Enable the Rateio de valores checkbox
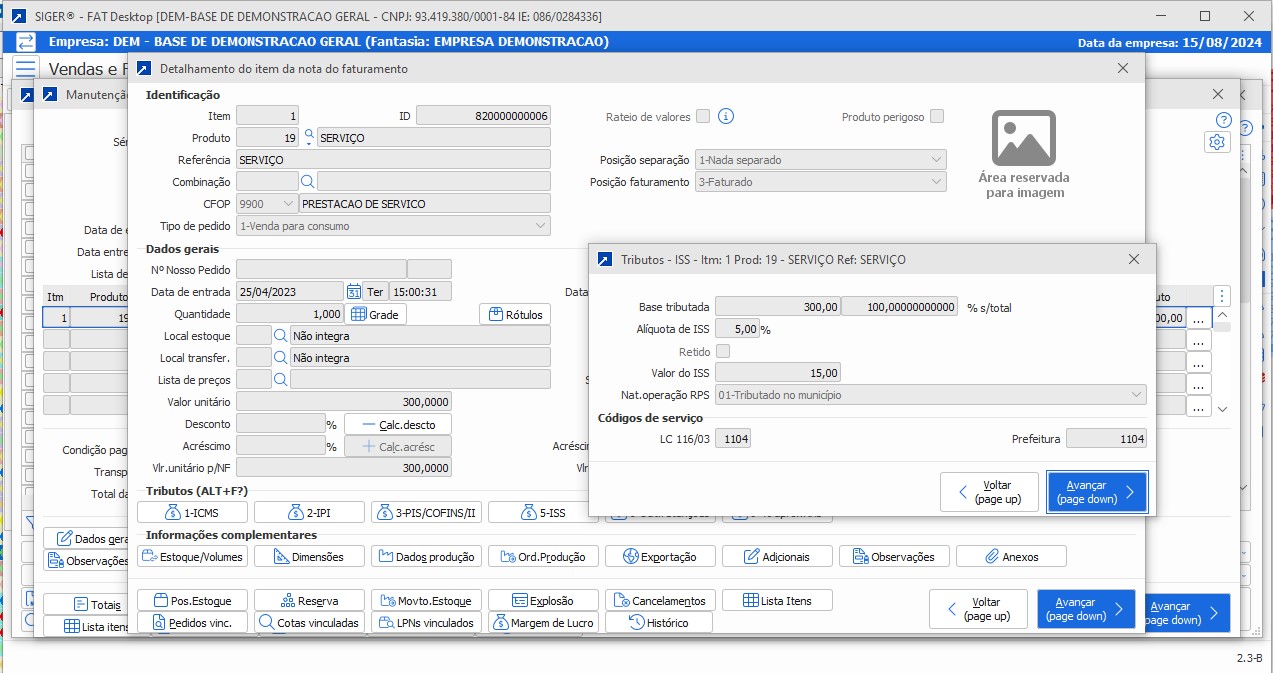Viewport: 1273px width, 673px height. coord(703,116)
